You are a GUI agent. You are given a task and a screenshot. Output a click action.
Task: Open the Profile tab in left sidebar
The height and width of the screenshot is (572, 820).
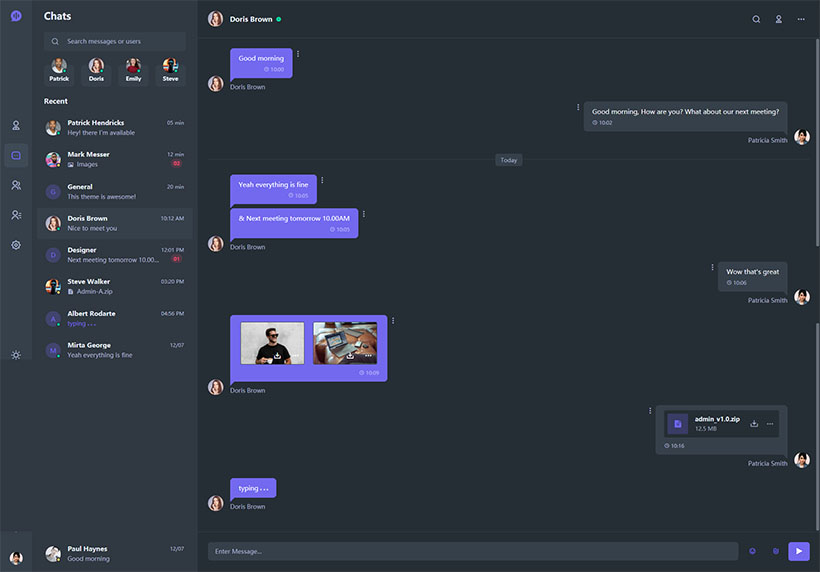[16, 125]
